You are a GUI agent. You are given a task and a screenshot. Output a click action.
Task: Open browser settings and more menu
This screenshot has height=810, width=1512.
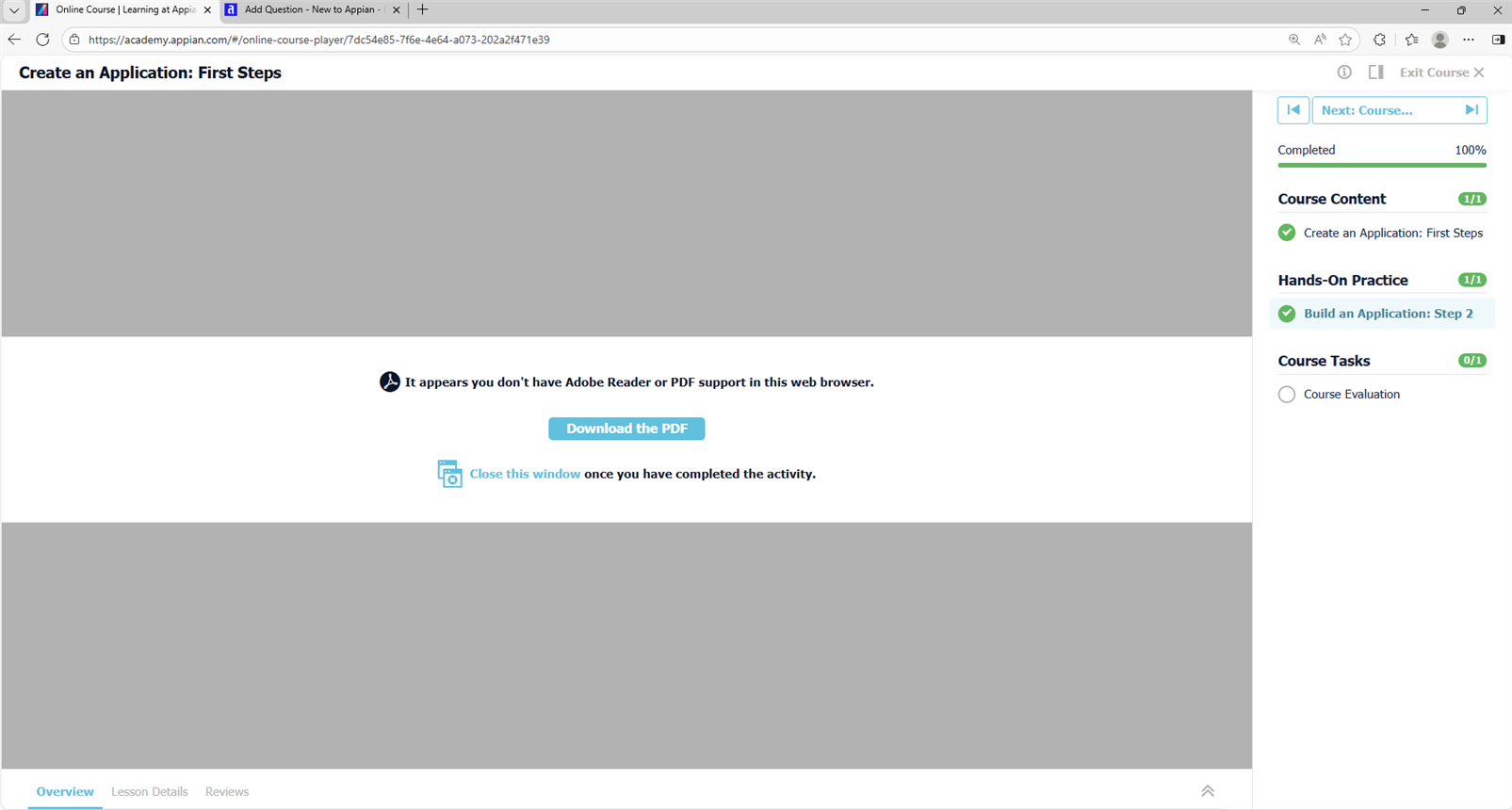[1469, 40]
